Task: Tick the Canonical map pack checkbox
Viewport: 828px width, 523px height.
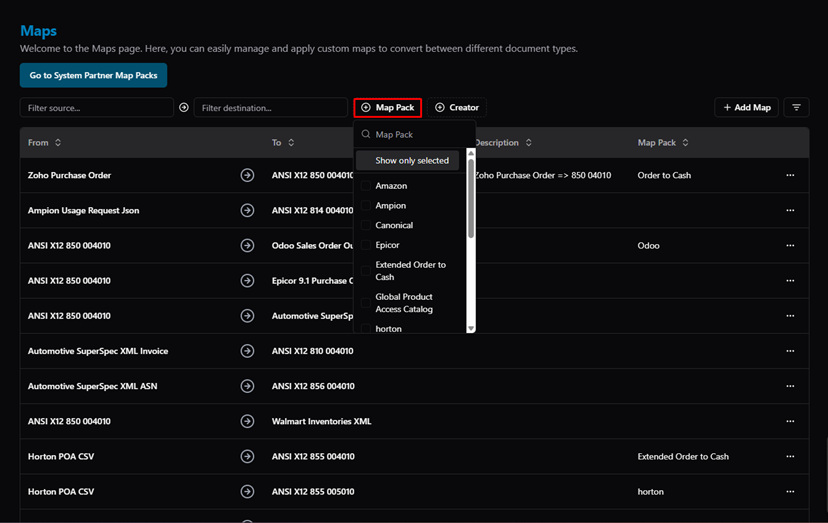Action: pos(365,225)
